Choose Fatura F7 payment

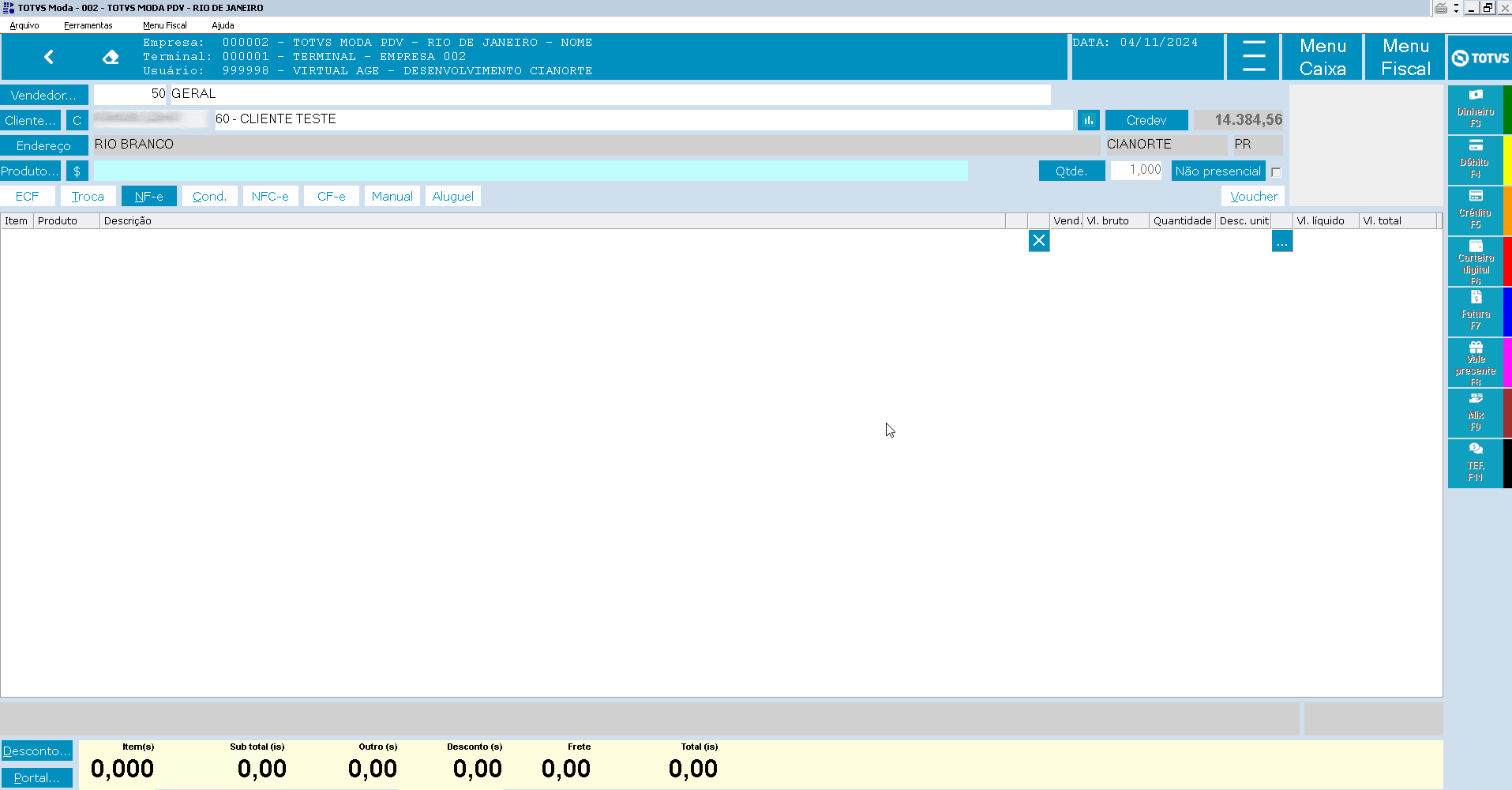click(1475, 311)
